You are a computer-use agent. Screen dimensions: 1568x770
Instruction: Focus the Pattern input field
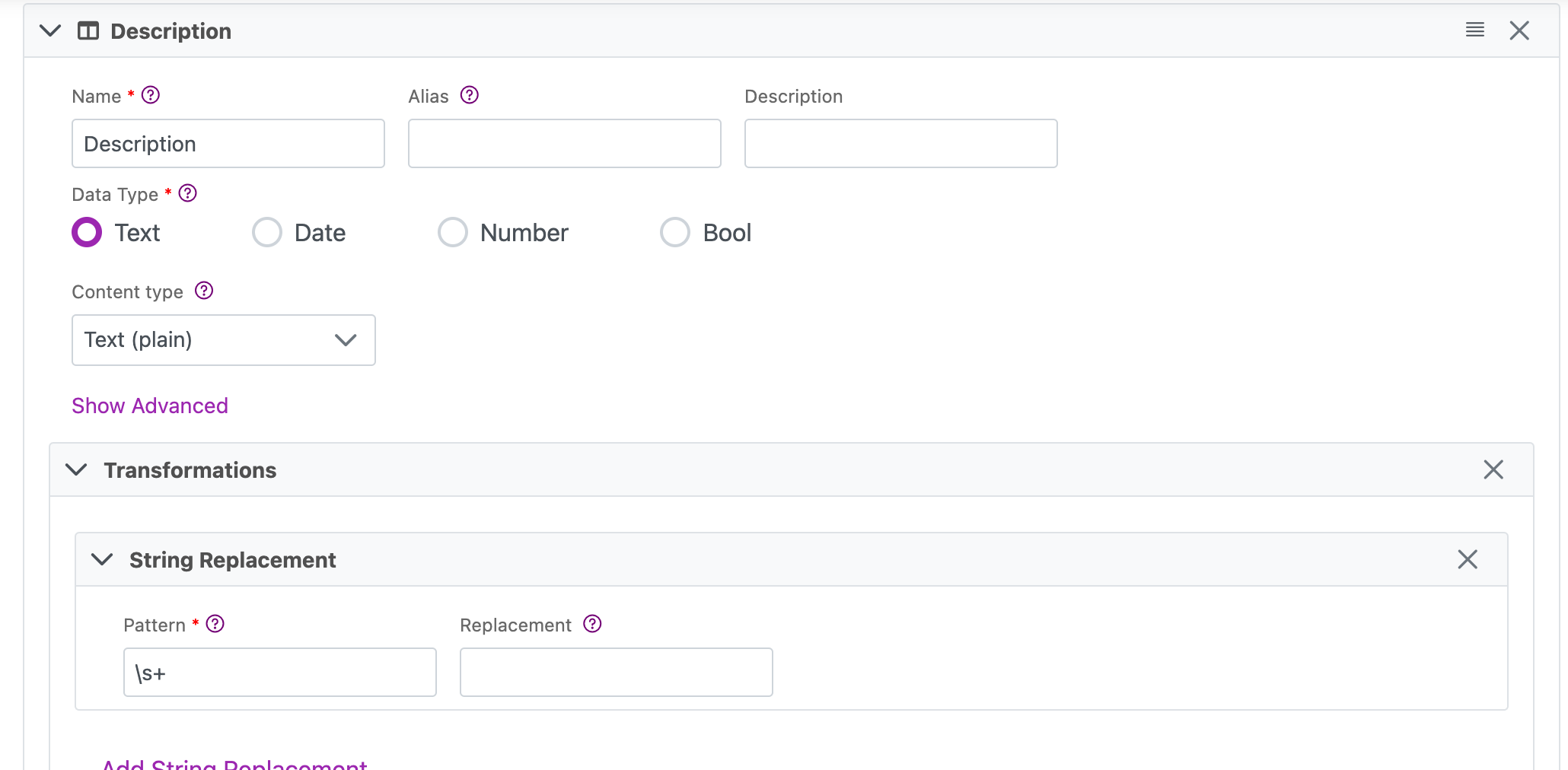pos(280,672)
